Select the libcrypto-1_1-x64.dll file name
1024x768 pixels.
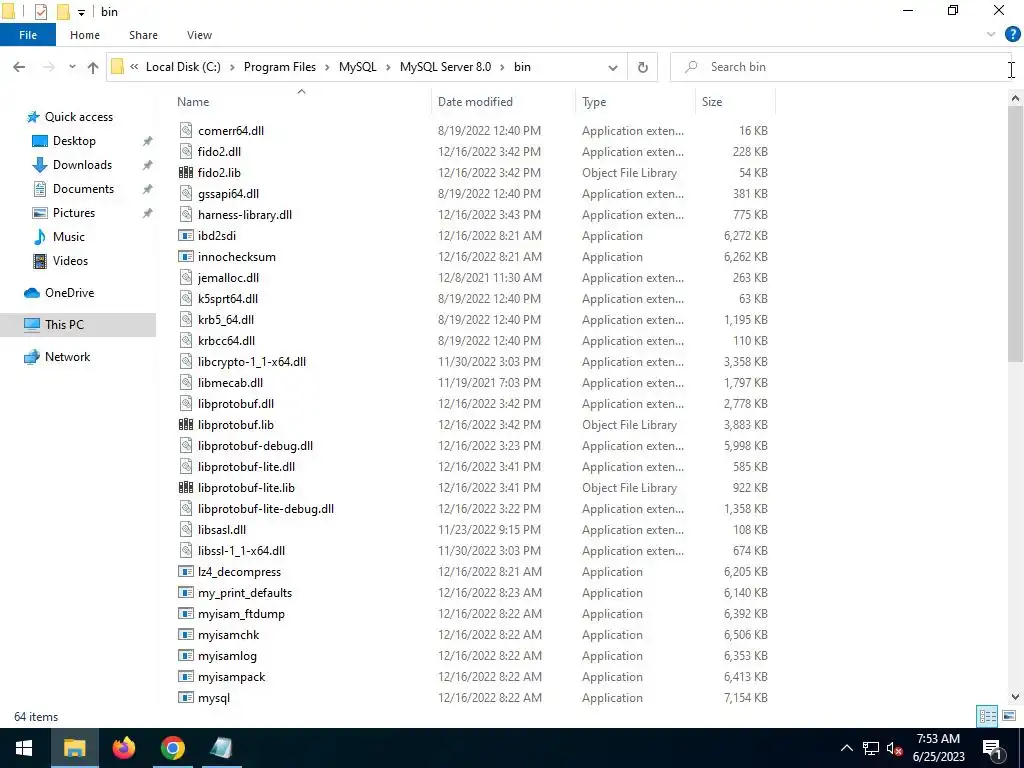coord(251,362)
